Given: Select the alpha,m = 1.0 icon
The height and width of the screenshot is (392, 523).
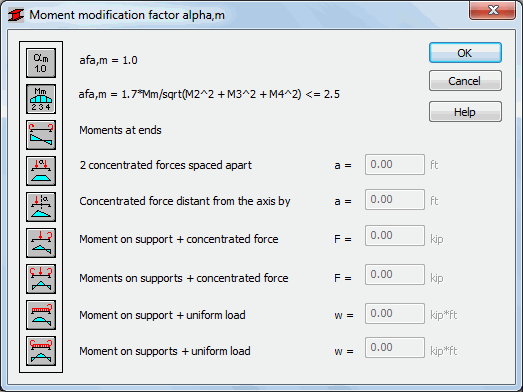Looking at the screenshot, I should [x=41, y=63].
